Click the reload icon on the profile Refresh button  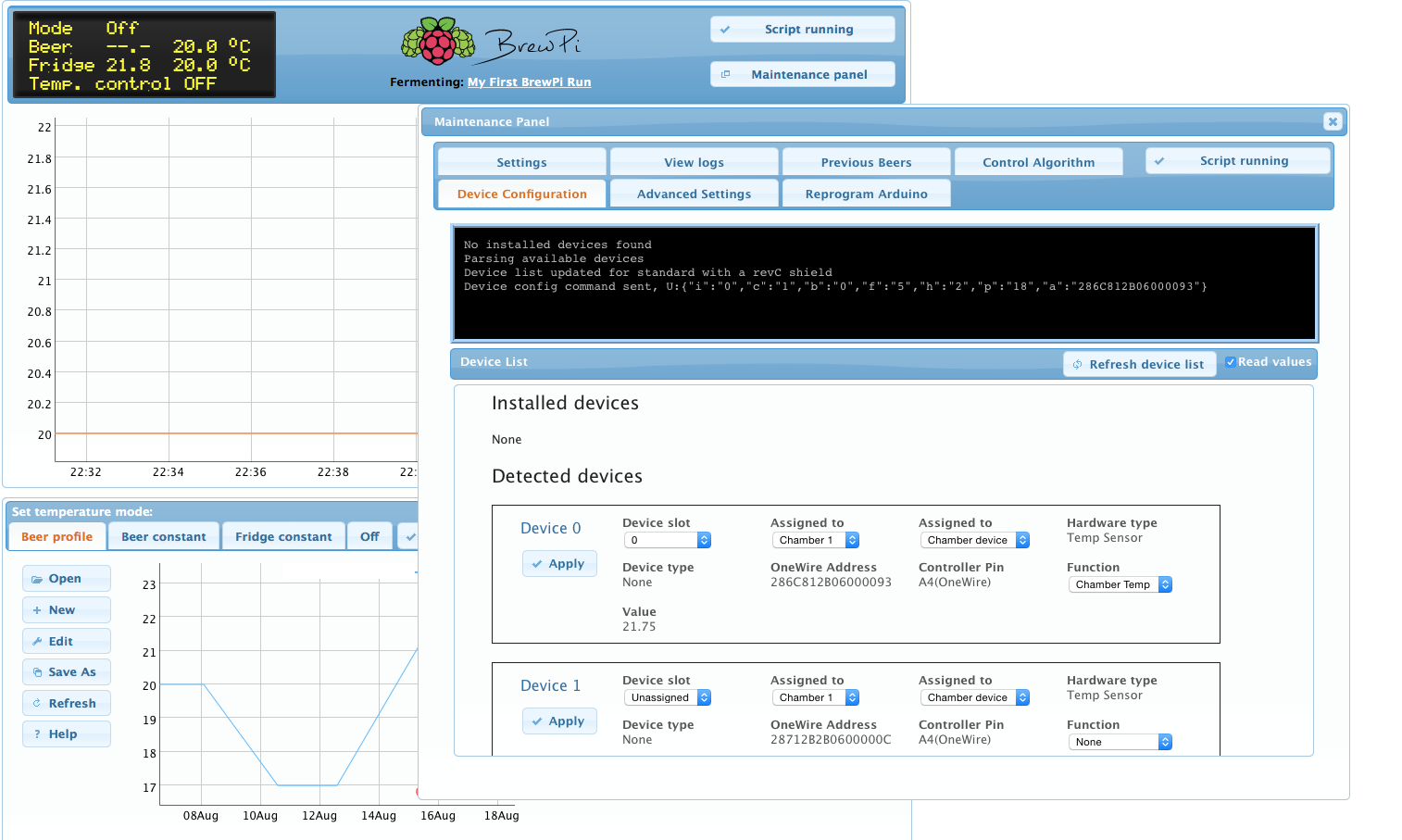pos(37,703)
